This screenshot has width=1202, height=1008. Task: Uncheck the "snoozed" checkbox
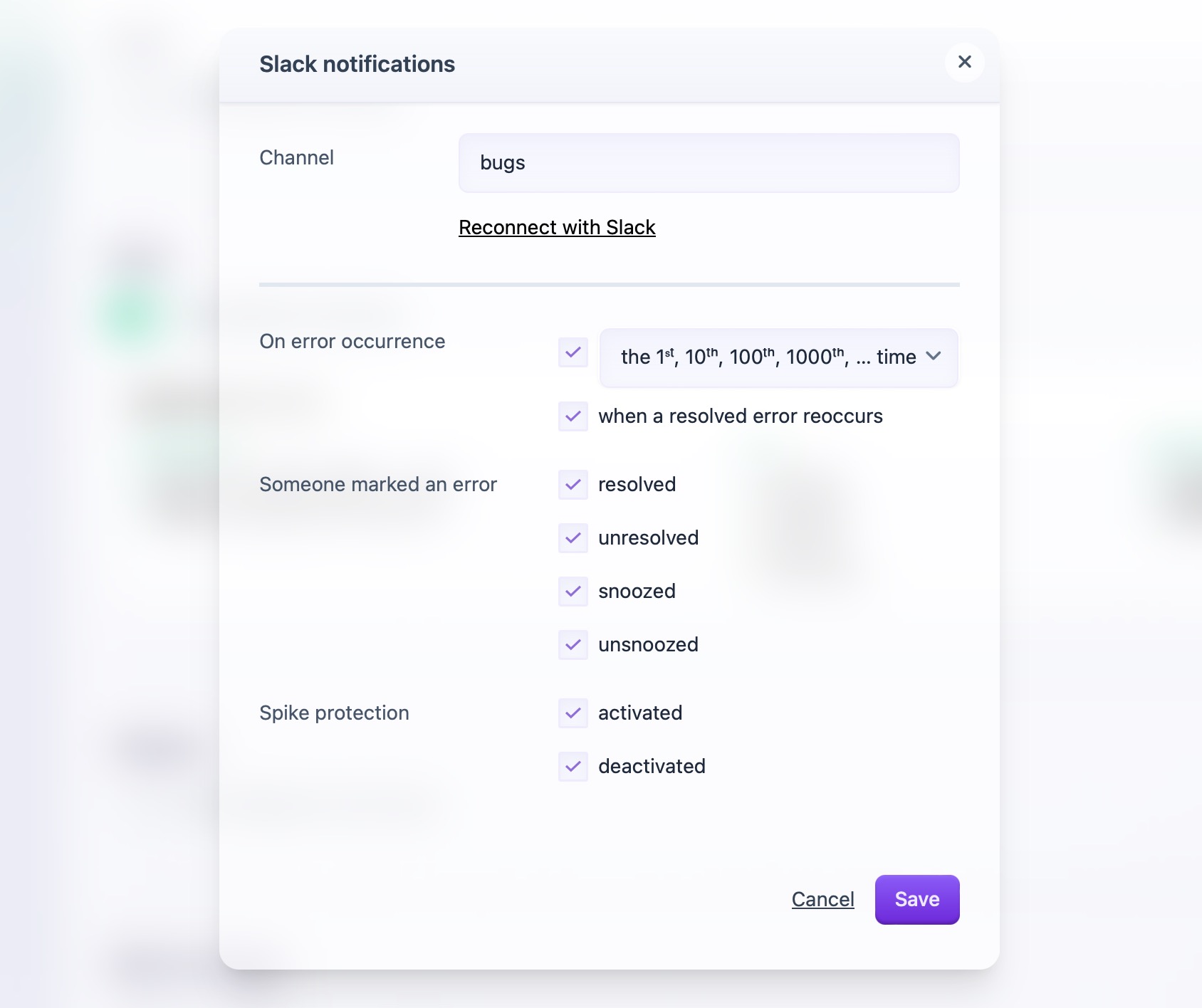[573, 592]
